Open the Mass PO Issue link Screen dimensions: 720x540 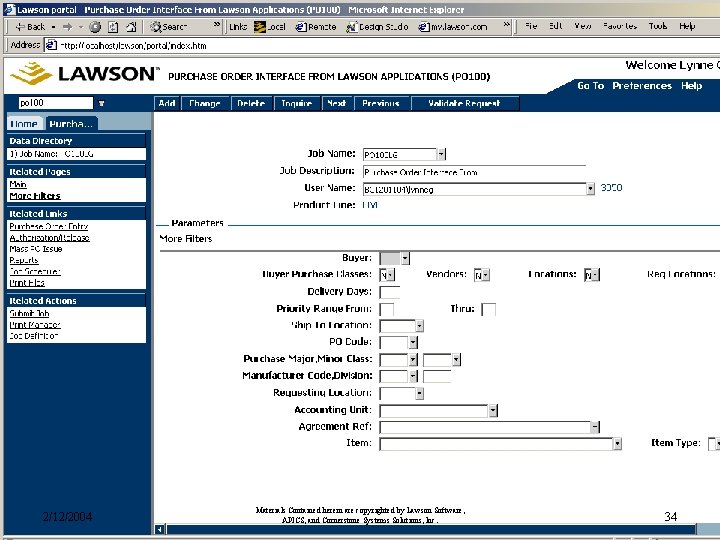point(36,249)
